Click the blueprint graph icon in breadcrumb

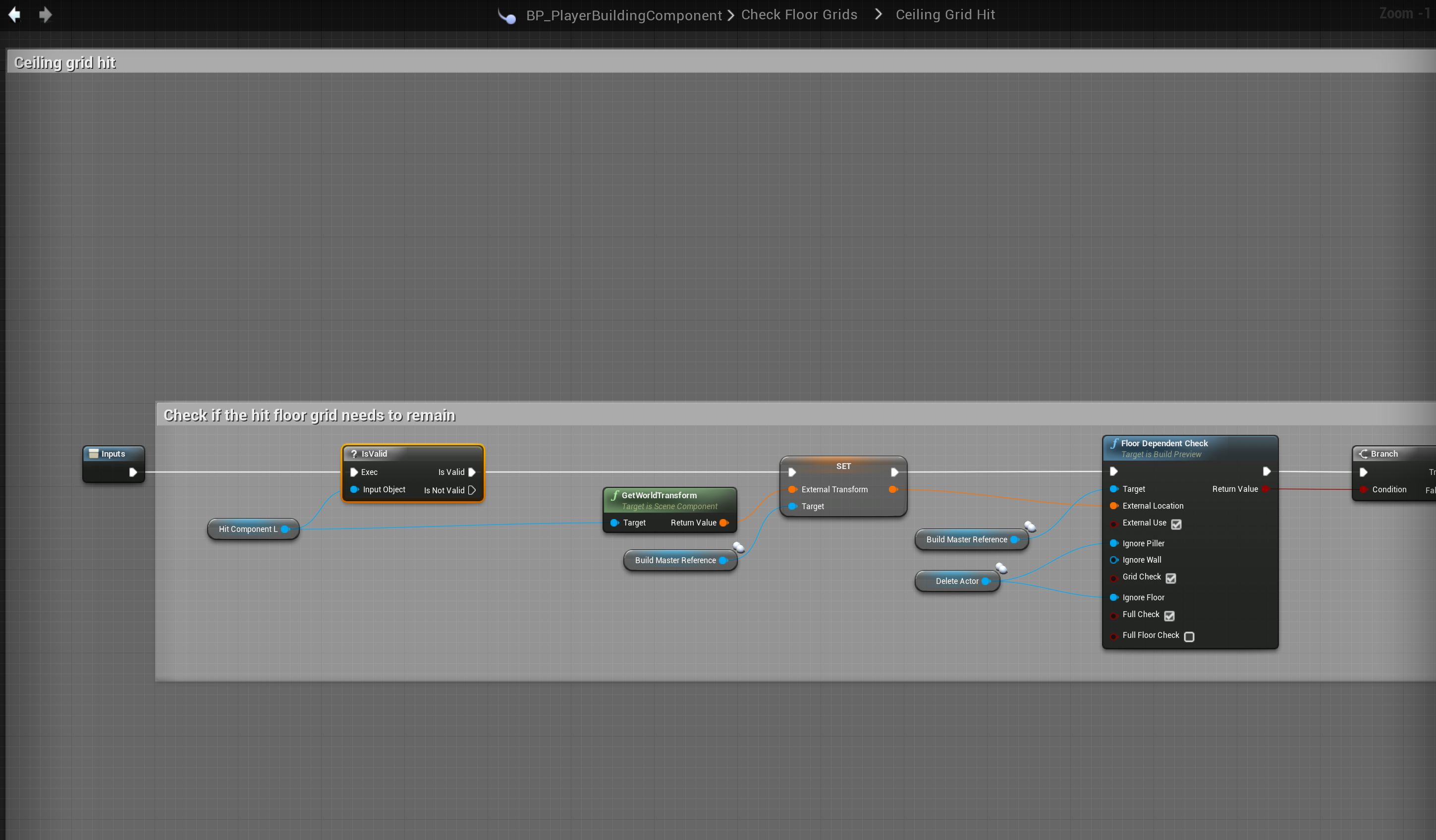coord(506,15)
